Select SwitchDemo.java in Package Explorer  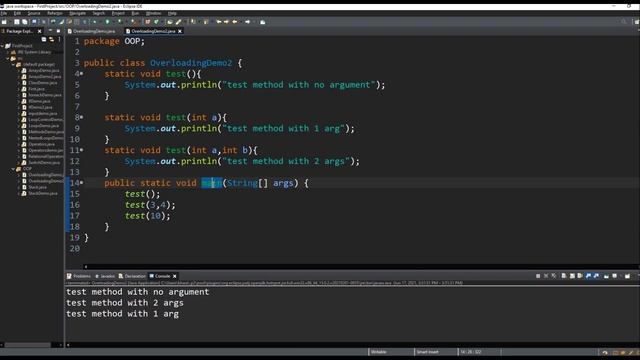[x=44, y=162]
